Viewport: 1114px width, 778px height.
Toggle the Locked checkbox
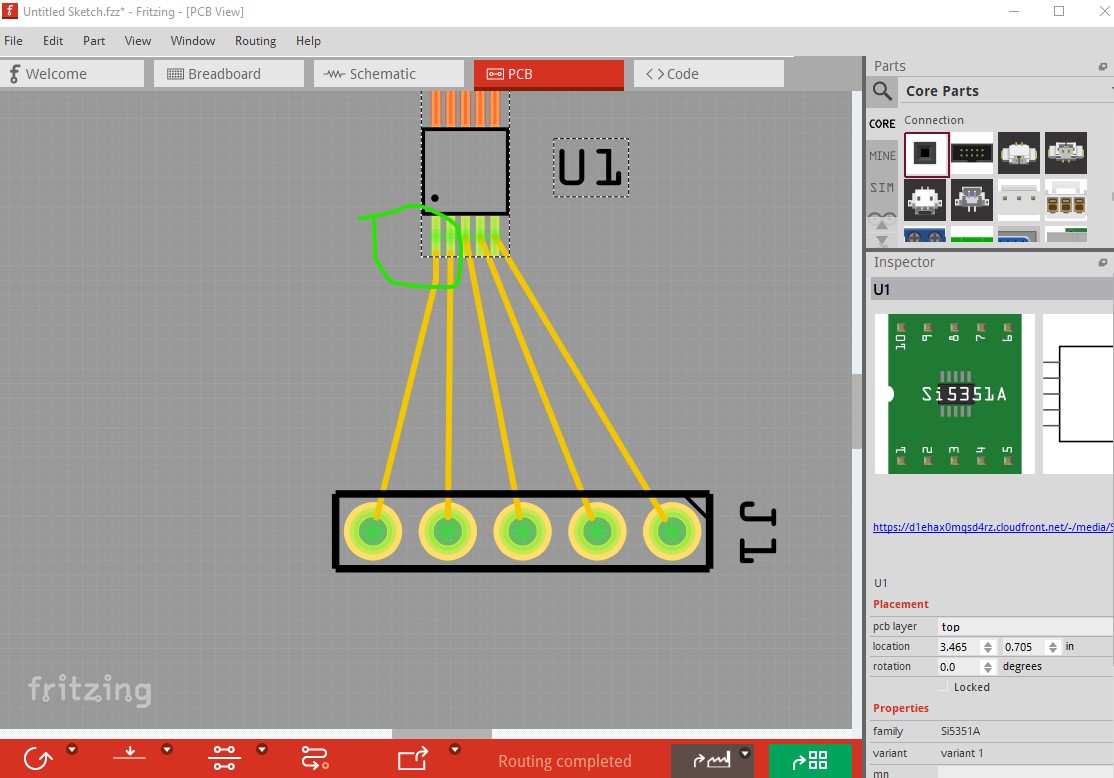tap(945, 687)
